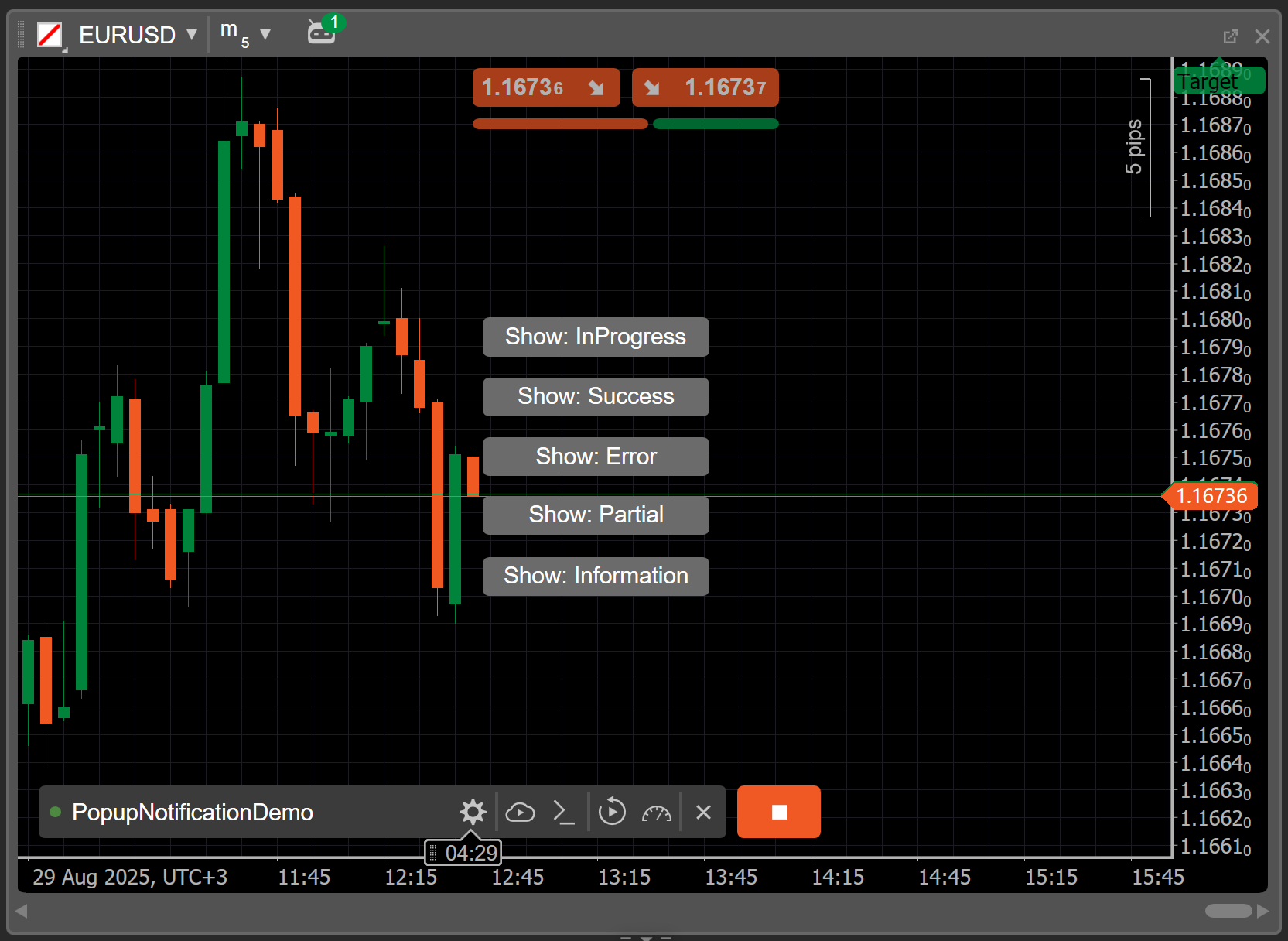Click the sell price 1.16736 button
This screenshot has width=1288, height=941.
click(x=545, y=87)
